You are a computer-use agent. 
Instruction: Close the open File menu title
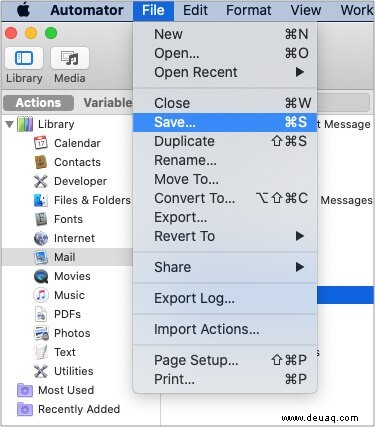tap(153, 11)
